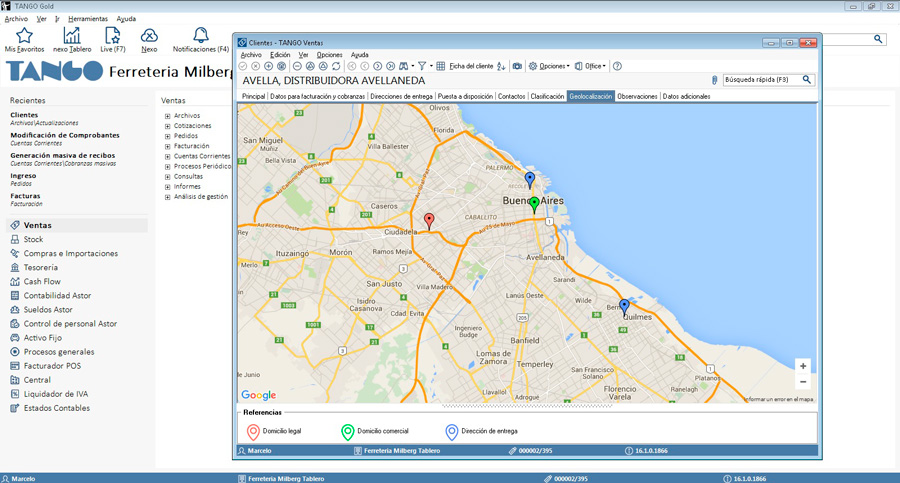Switch to the Clasificación tab

click(547, 96)
